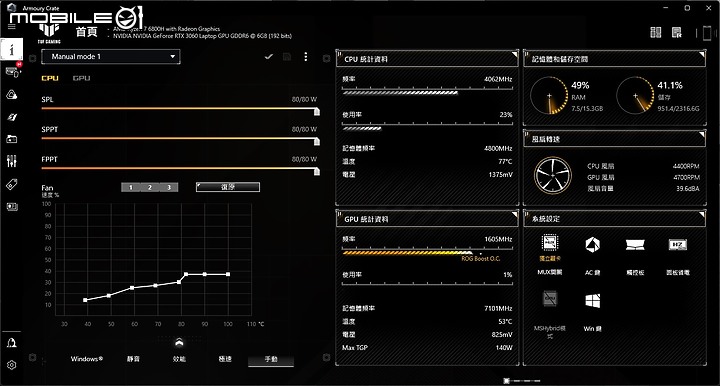720x386 pixels.
Task: Toggle the MSHybrid mode setting
Action: coord(550,299)
